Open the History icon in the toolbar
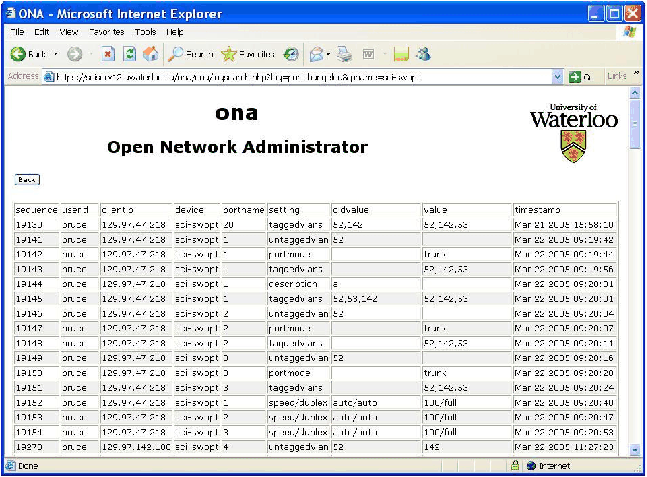647x477 pixels. (x=291, y=54)
